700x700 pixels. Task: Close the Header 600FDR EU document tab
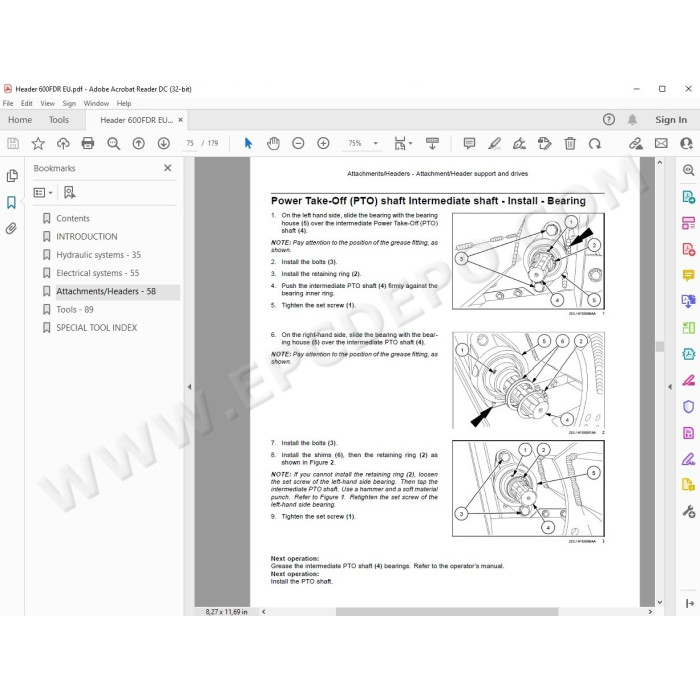coord(180,120)
